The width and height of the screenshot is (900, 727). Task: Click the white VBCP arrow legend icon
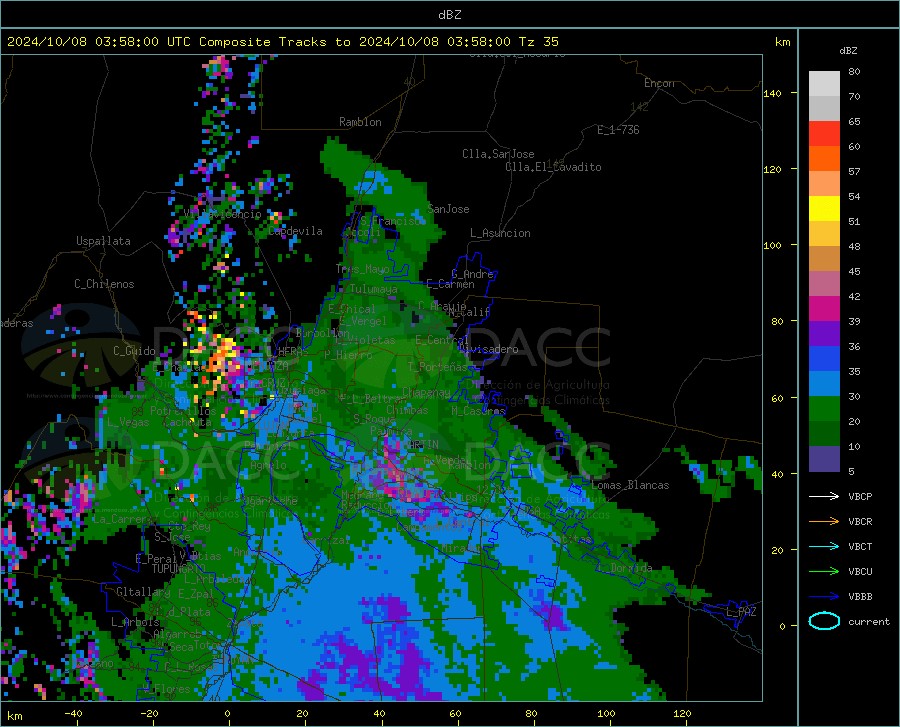824,496
